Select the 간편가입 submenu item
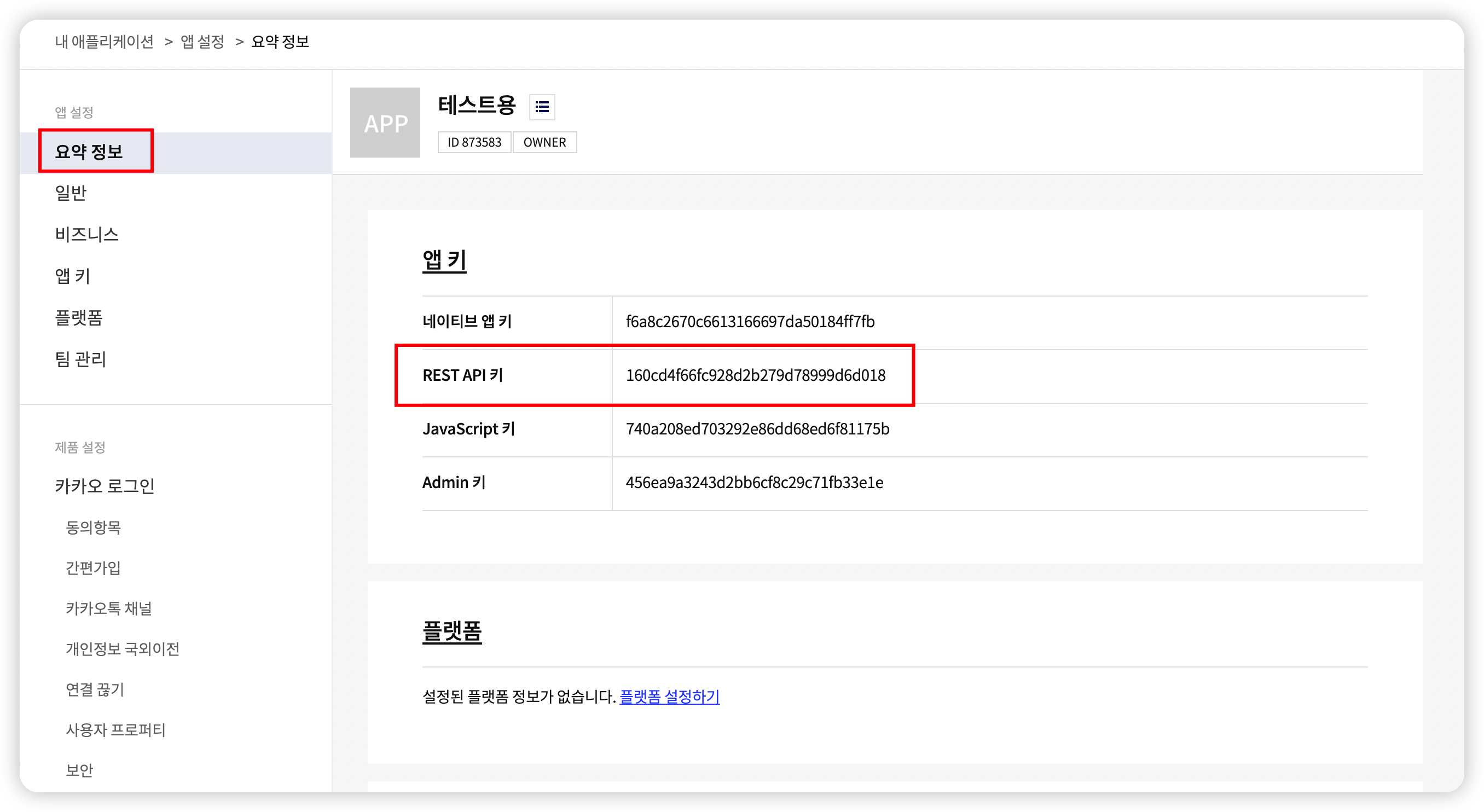 94,568
